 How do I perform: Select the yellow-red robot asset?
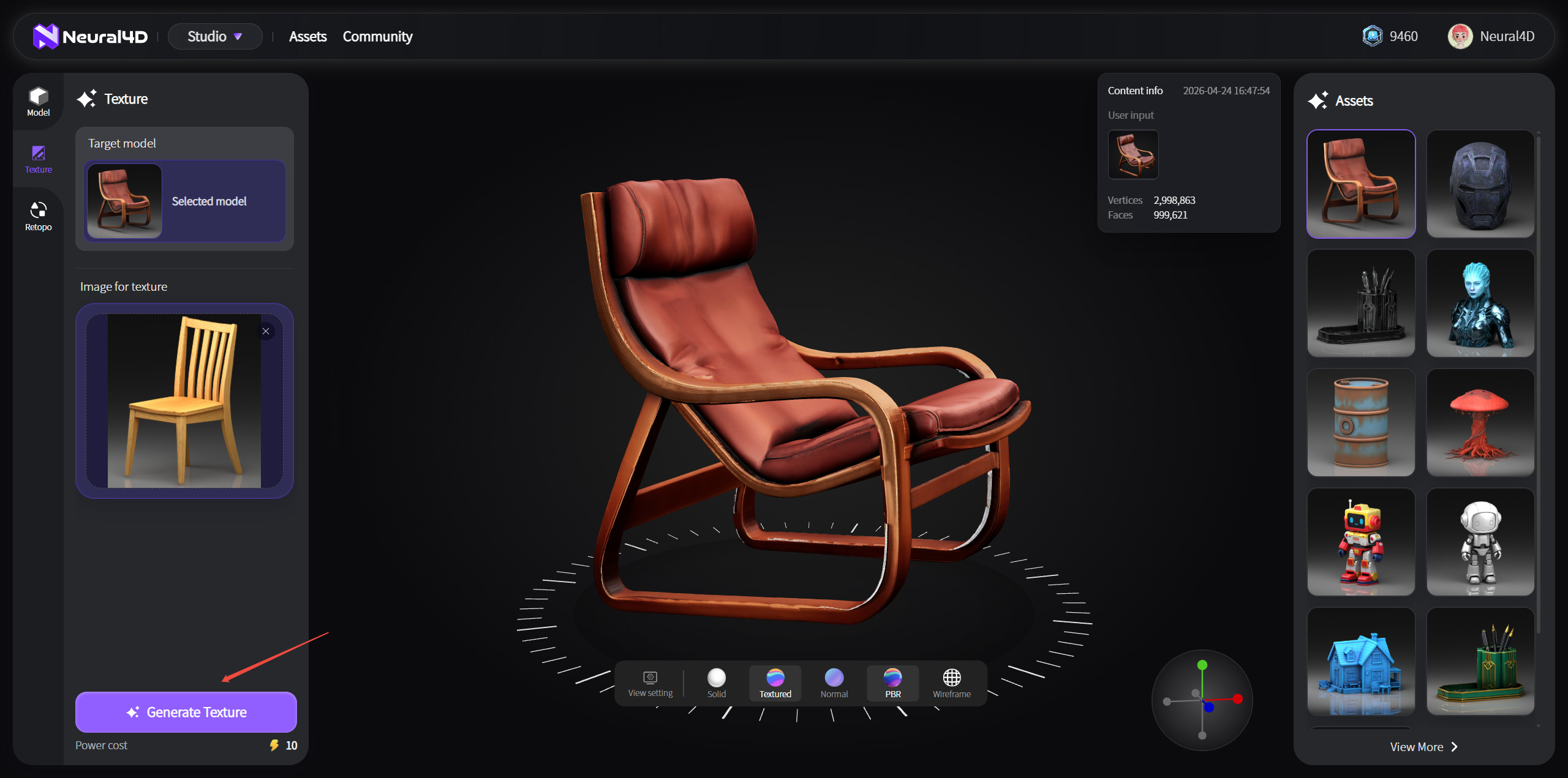click(1361, 542)
